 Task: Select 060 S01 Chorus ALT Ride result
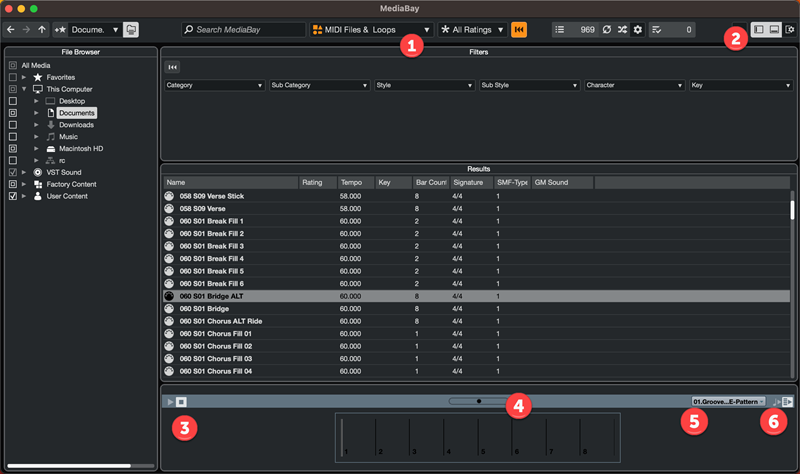click(477, 321)
